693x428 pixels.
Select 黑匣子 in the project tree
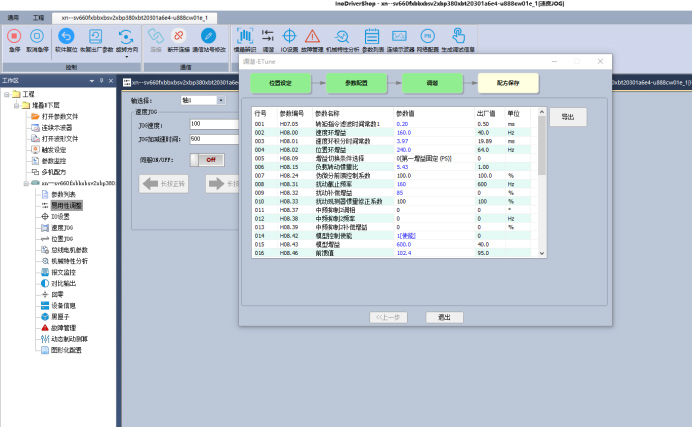click(59, 316)
